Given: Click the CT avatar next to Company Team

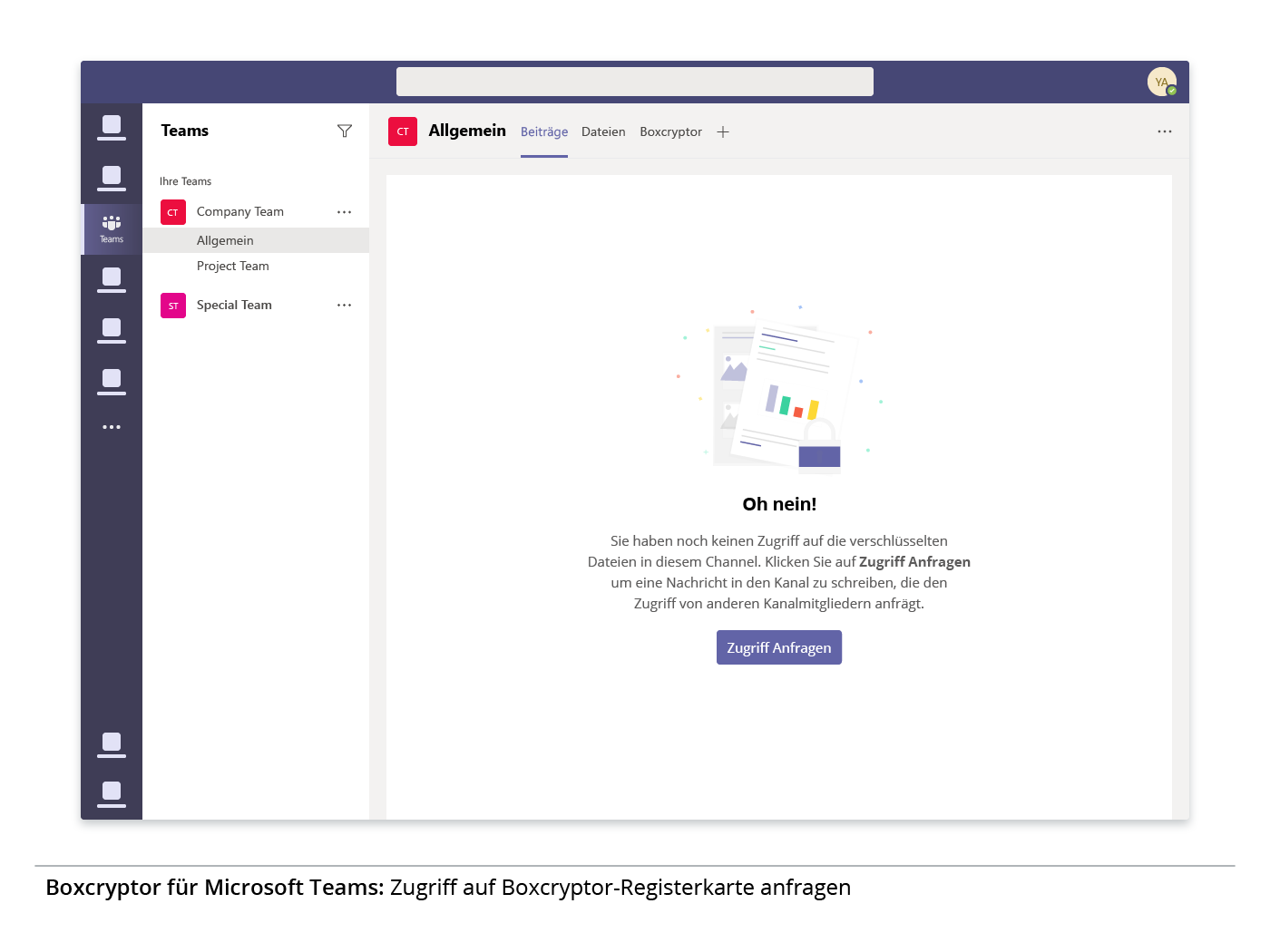Looking at the screenshot, I should [173, 212].
